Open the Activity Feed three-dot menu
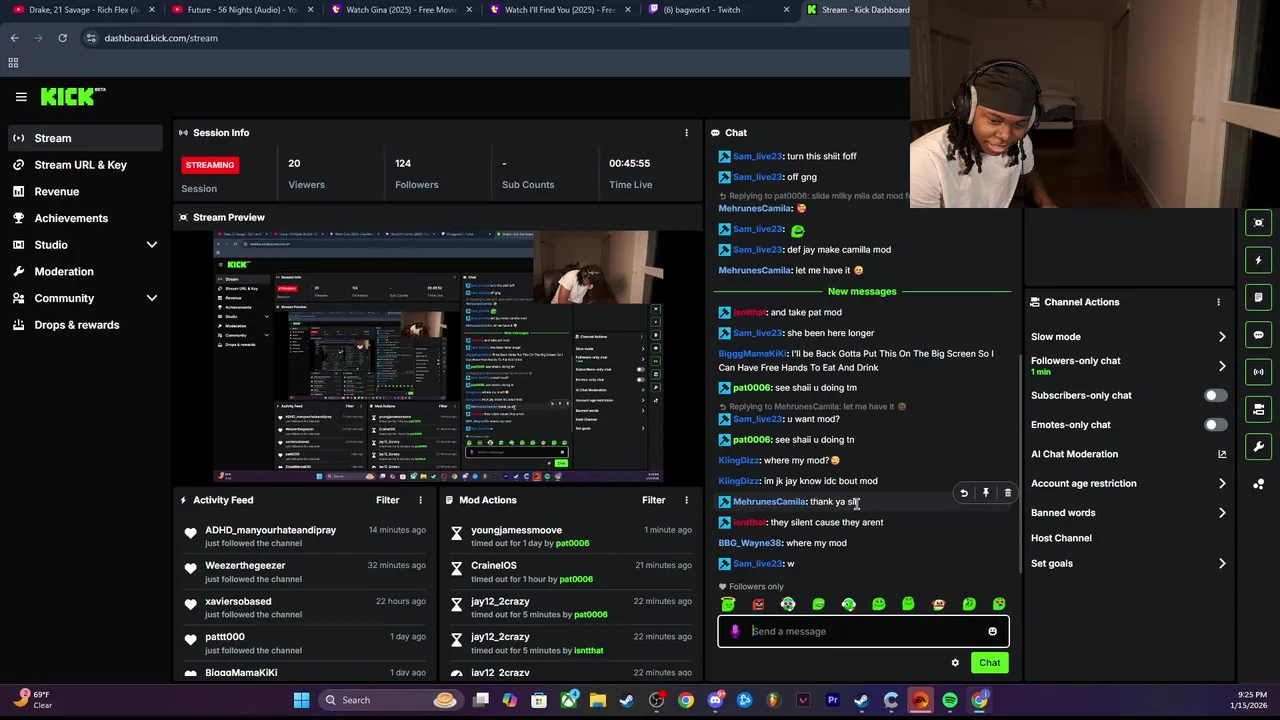 [x=420, y=500]
